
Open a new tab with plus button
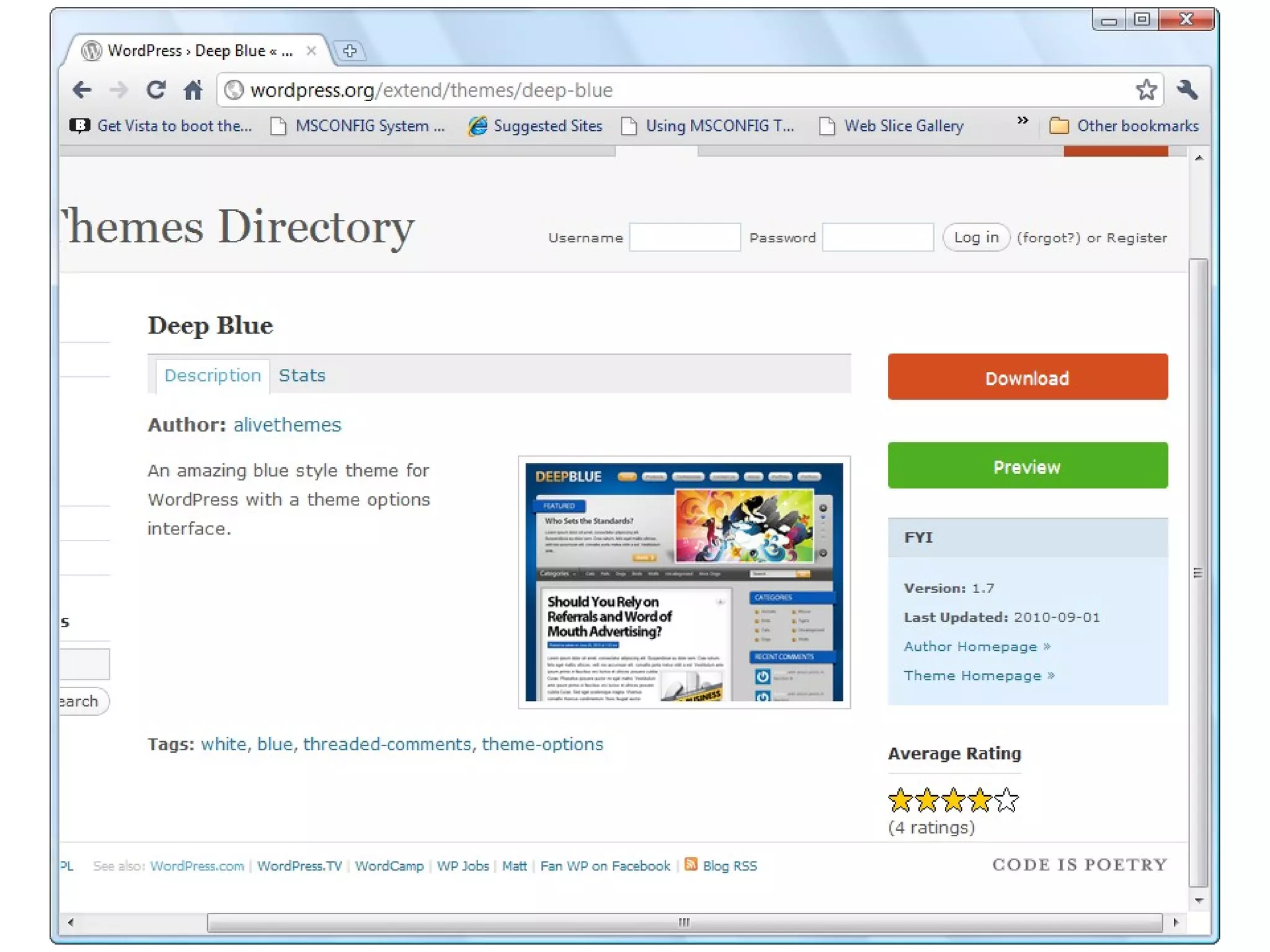tap(350, 51)
